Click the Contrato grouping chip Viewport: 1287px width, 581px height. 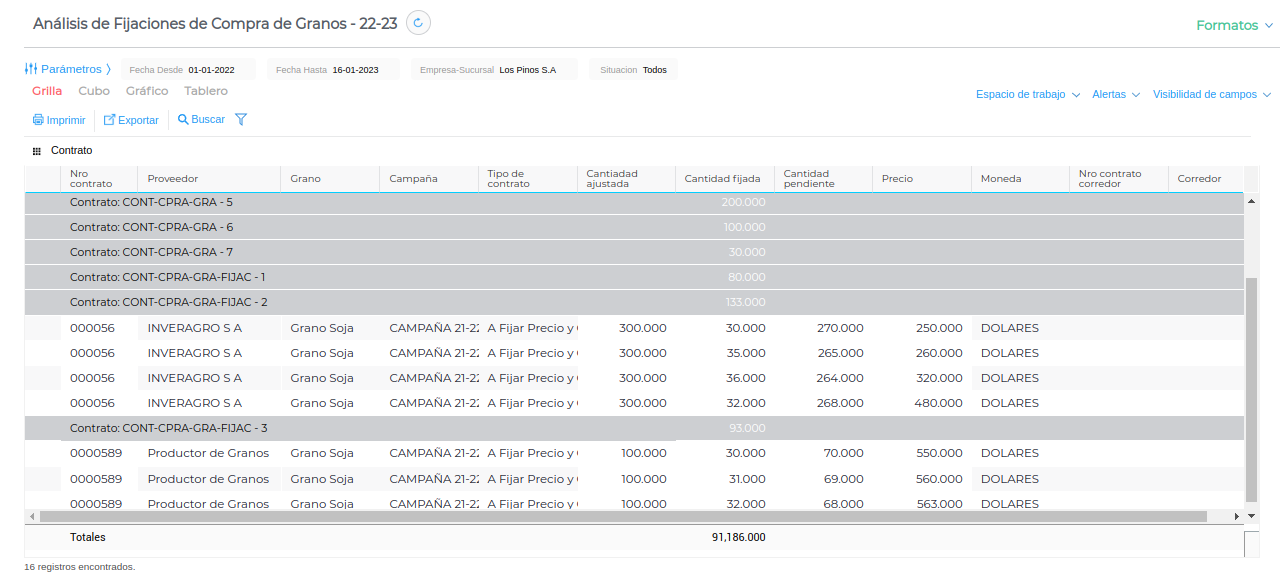[71, 151]
